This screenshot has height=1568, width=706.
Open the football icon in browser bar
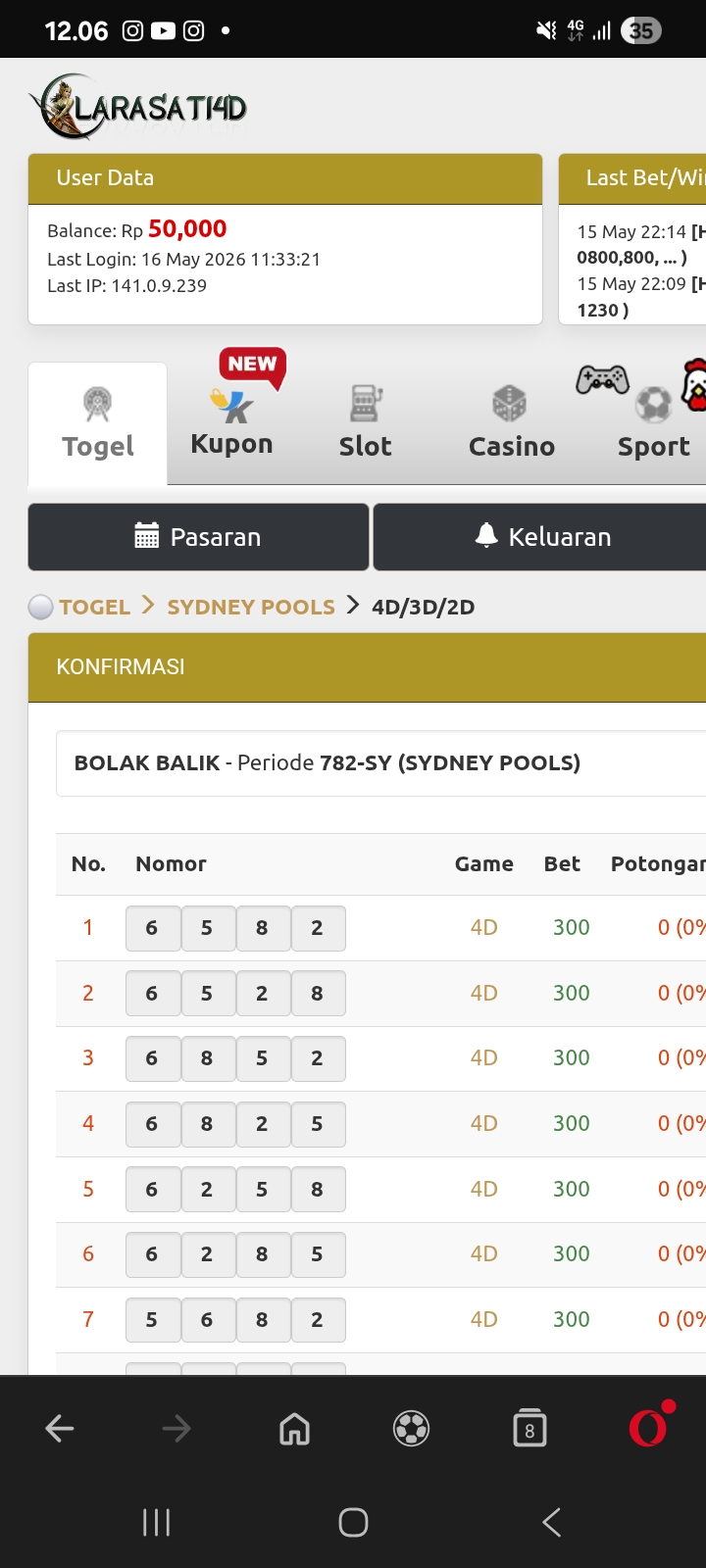pyautogui.click(x=412, y=1429)
